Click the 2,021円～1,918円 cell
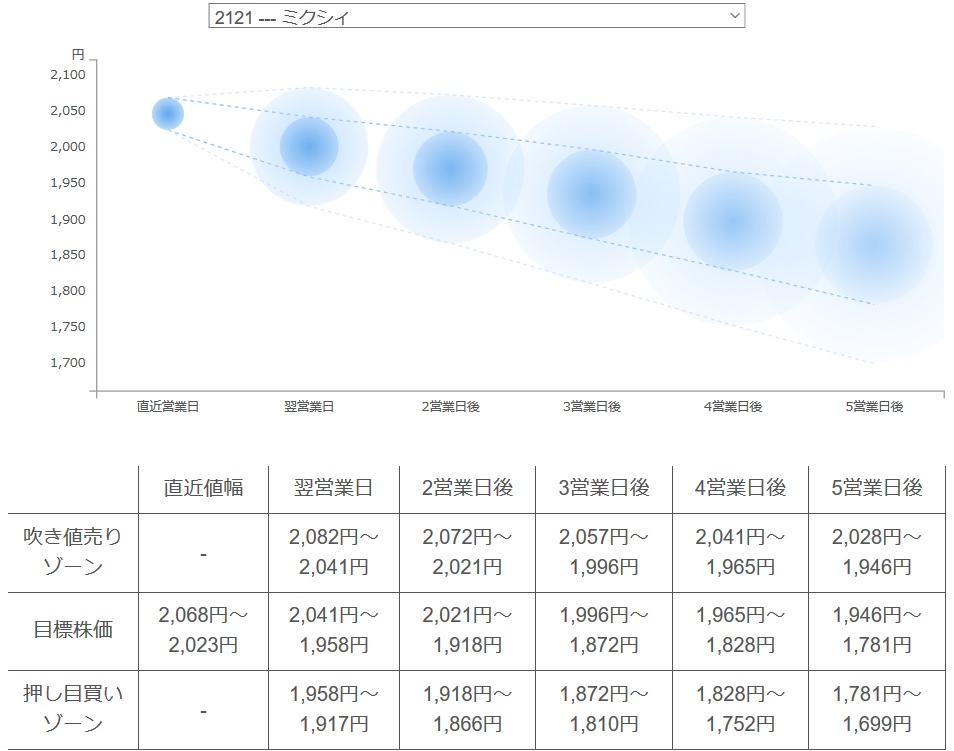This screenshot has width=954, height=751. tap(467, 630)
